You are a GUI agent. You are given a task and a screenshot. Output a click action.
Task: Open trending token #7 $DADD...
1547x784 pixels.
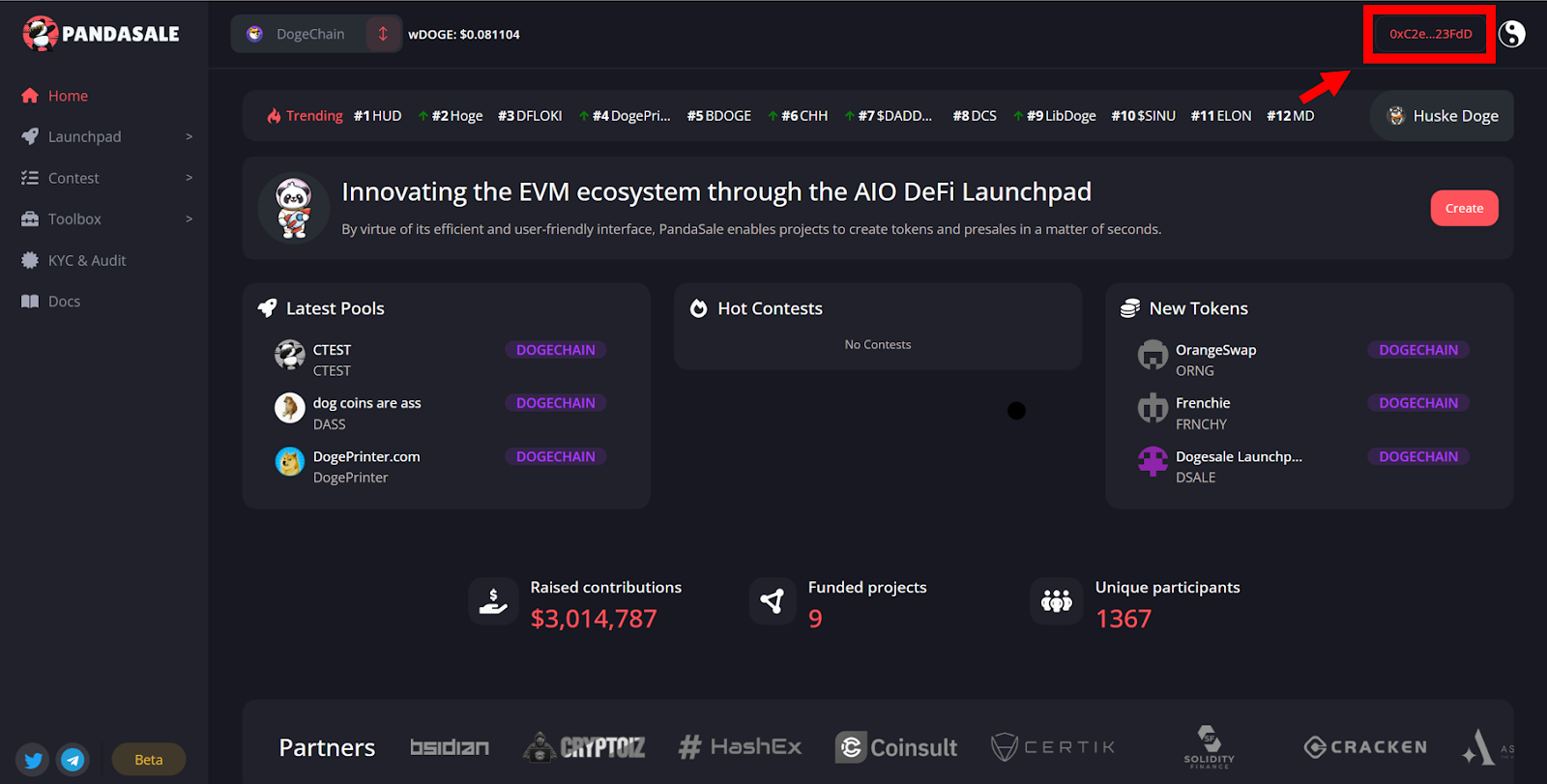(889, 116)
